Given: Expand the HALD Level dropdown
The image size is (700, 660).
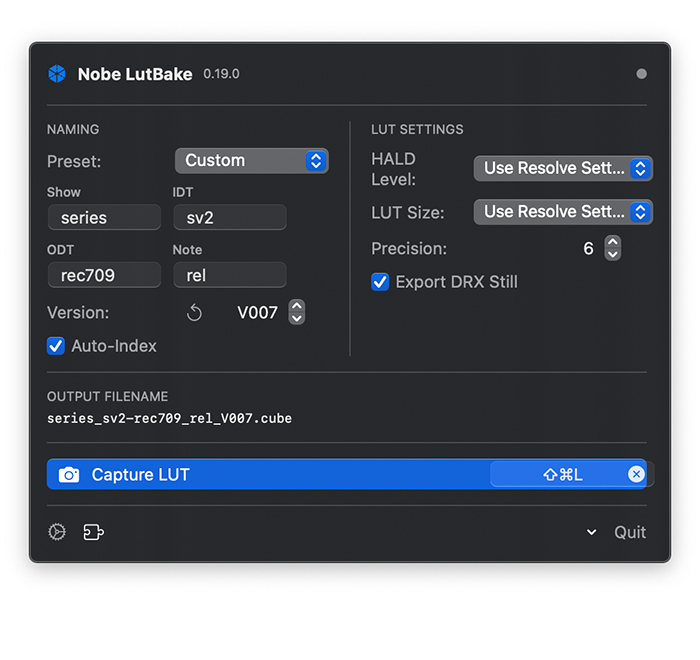Looking at the screenshot, I should coord(563,168).
